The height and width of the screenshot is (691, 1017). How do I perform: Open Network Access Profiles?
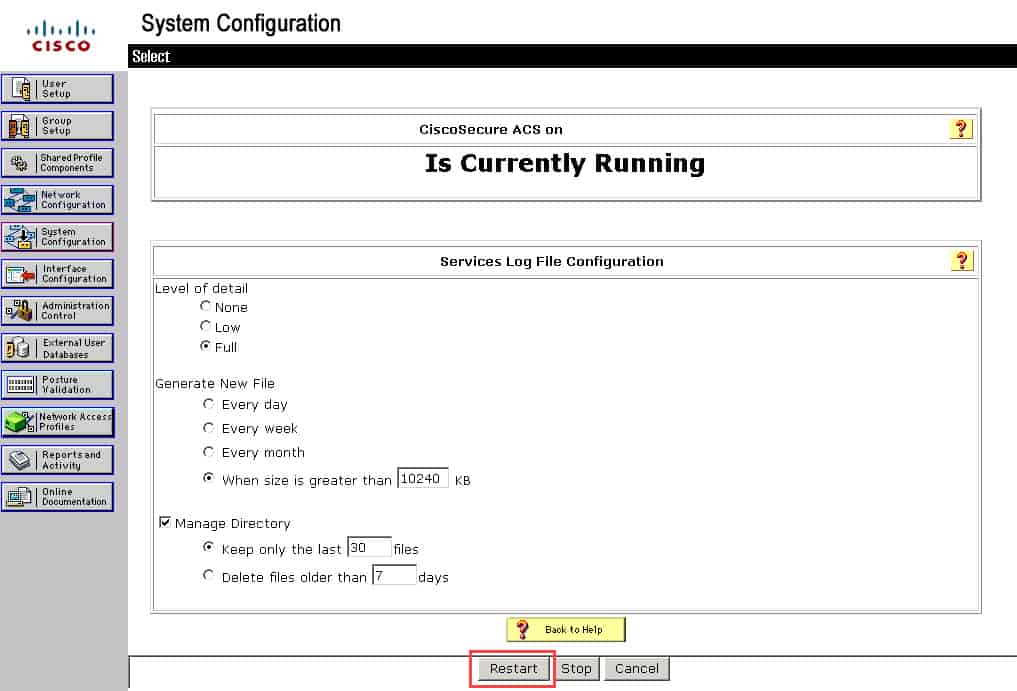[58, 422]
